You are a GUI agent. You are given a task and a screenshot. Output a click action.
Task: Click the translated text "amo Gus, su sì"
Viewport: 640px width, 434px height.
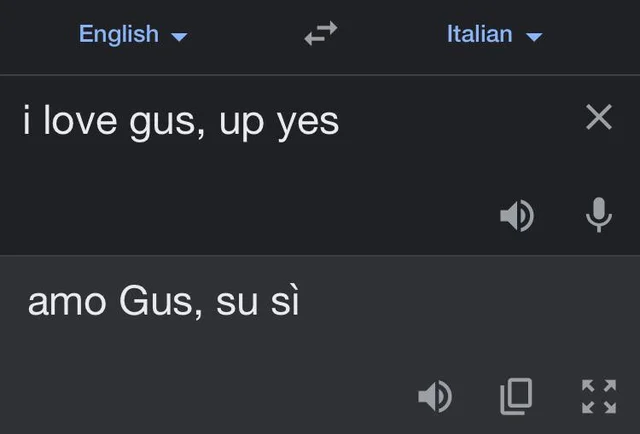163,302
